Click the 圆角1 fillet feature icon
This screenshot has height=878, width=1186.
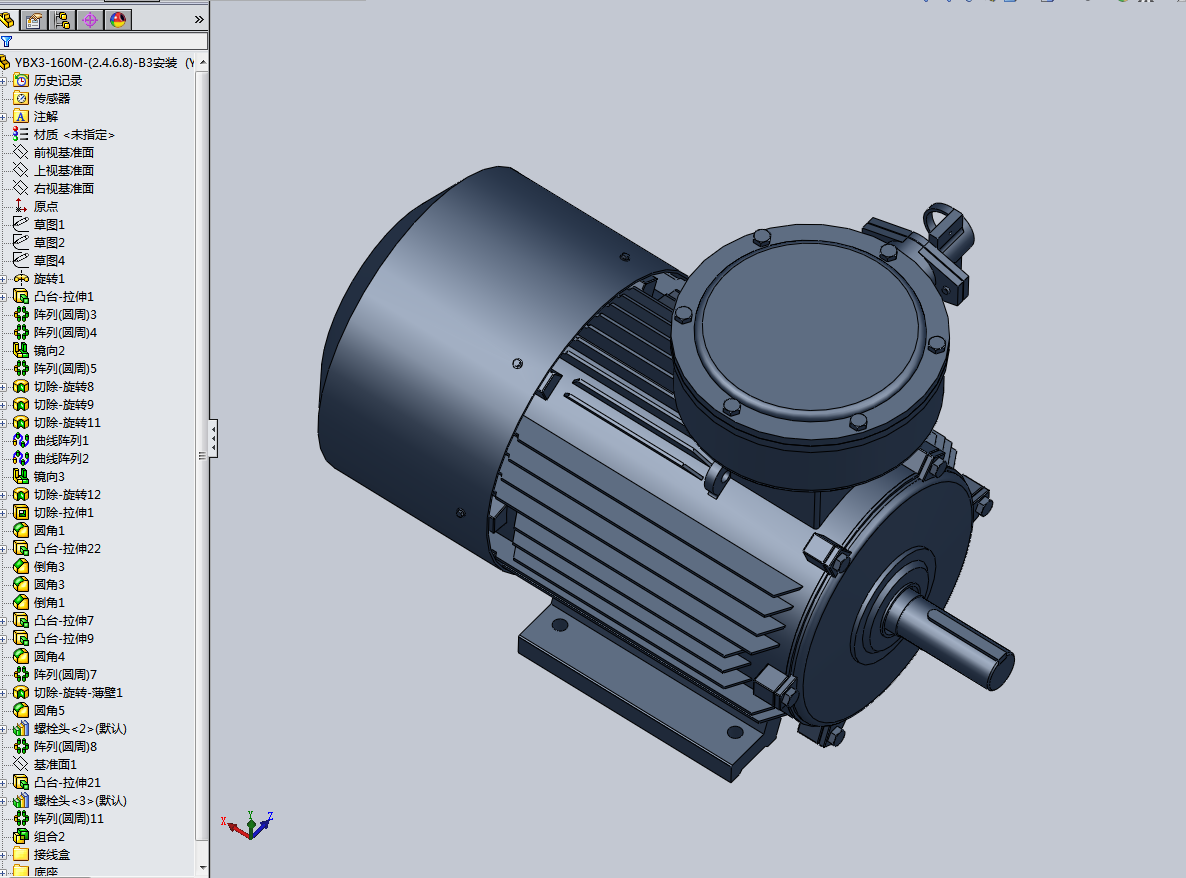point(23,530)
